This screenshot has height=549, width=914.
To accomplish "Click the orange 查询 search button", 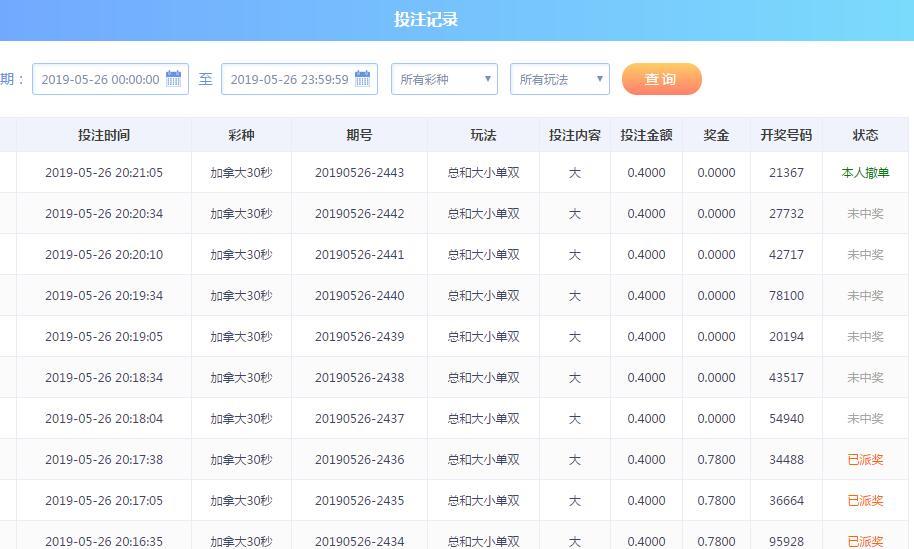I will pyautogui.click(x=662, y=79).
